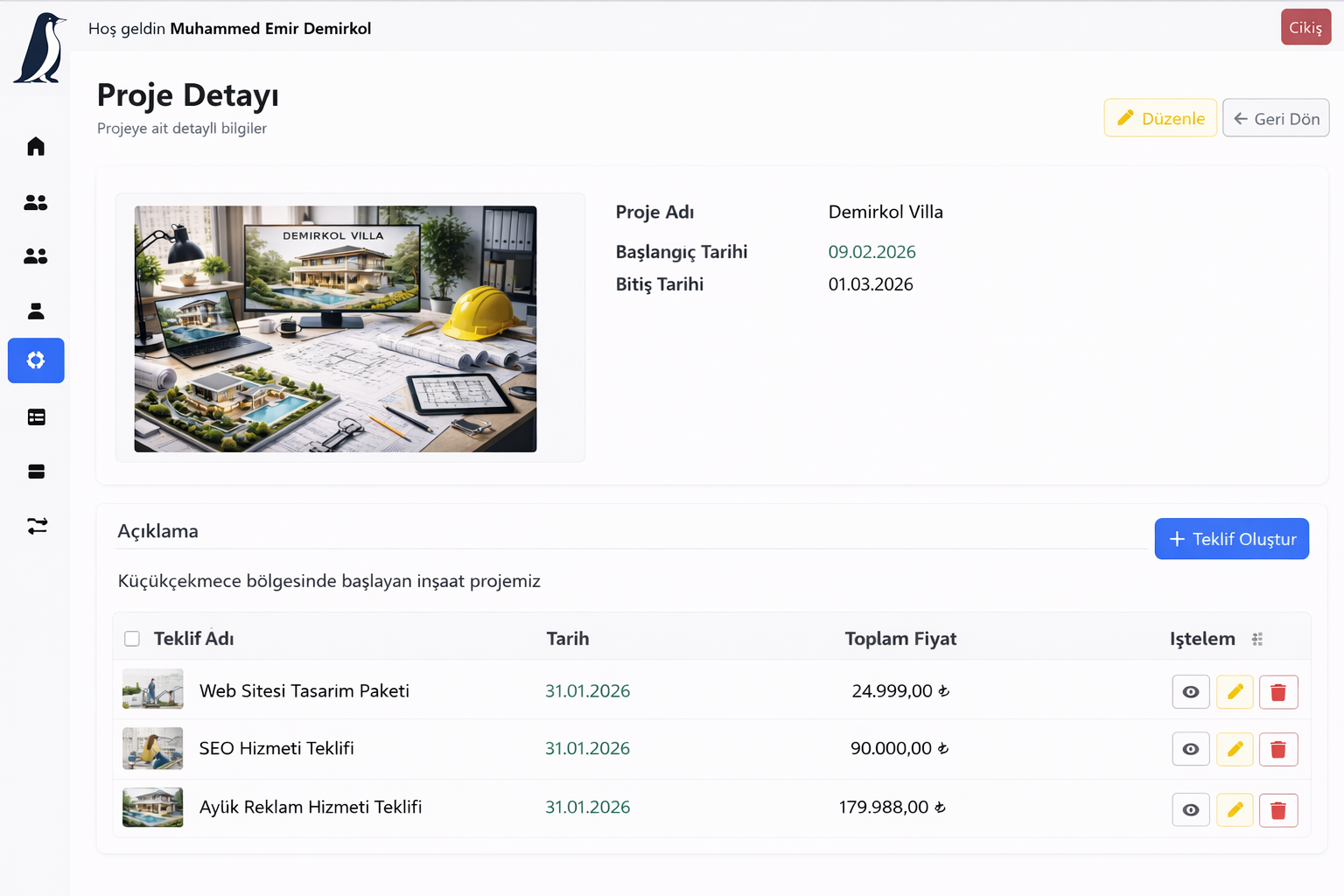Image resolution: width=1344 pixels, height=896 pixels.
Task: Delete the SEO Hizmeti Teklifi row
Action: point(1277,749)
